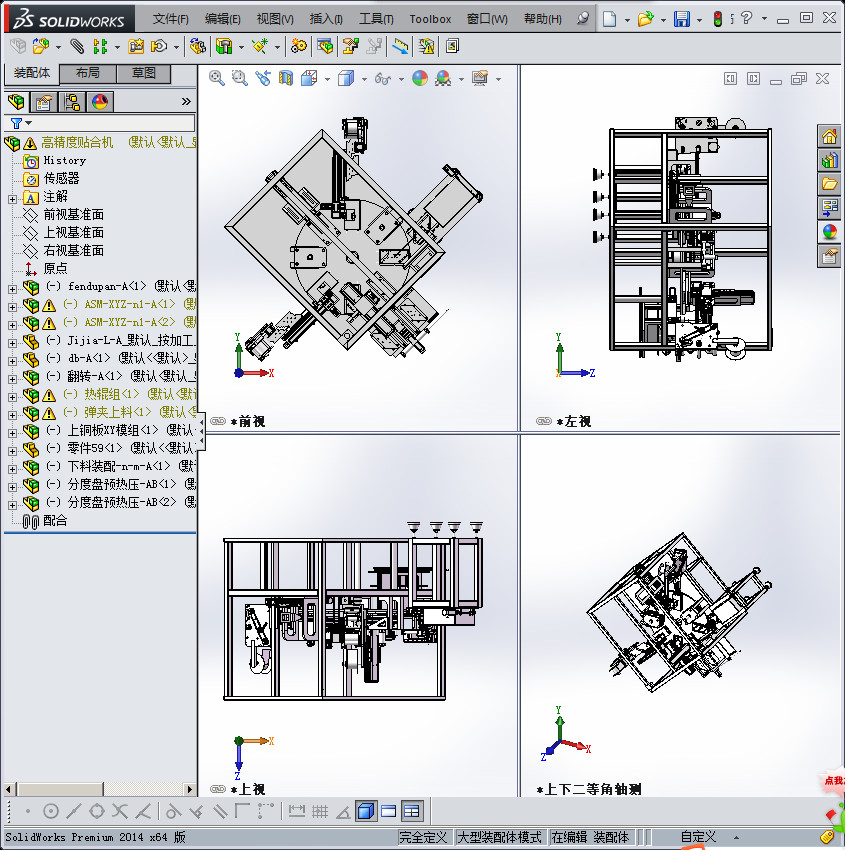Click the feature tree horizontal scrollbar
This screenshot has height=850, width=845.
tap(99, 789)
